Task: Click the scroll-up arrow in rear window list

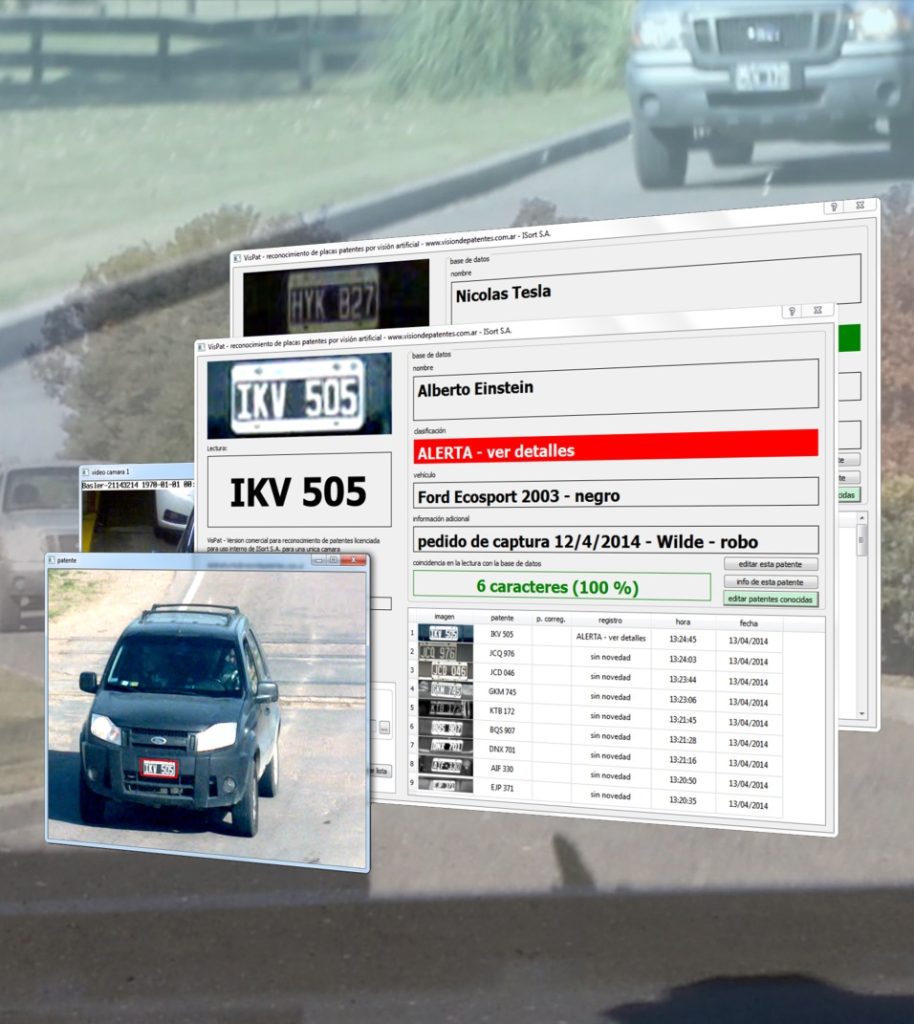Action: [x=862, y=518]
